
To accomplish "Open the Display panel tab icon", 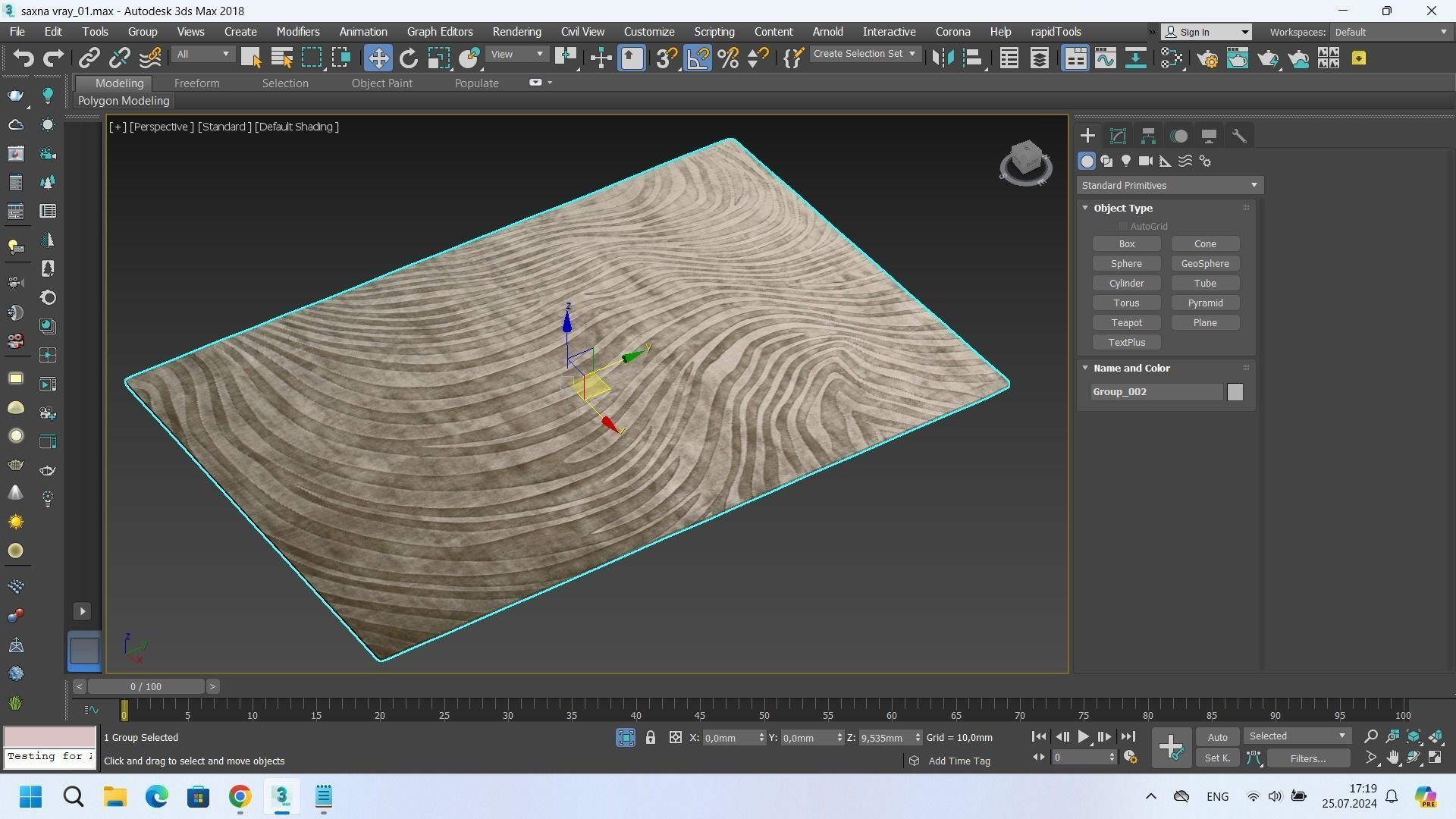I will click(x=1209, y=136).
